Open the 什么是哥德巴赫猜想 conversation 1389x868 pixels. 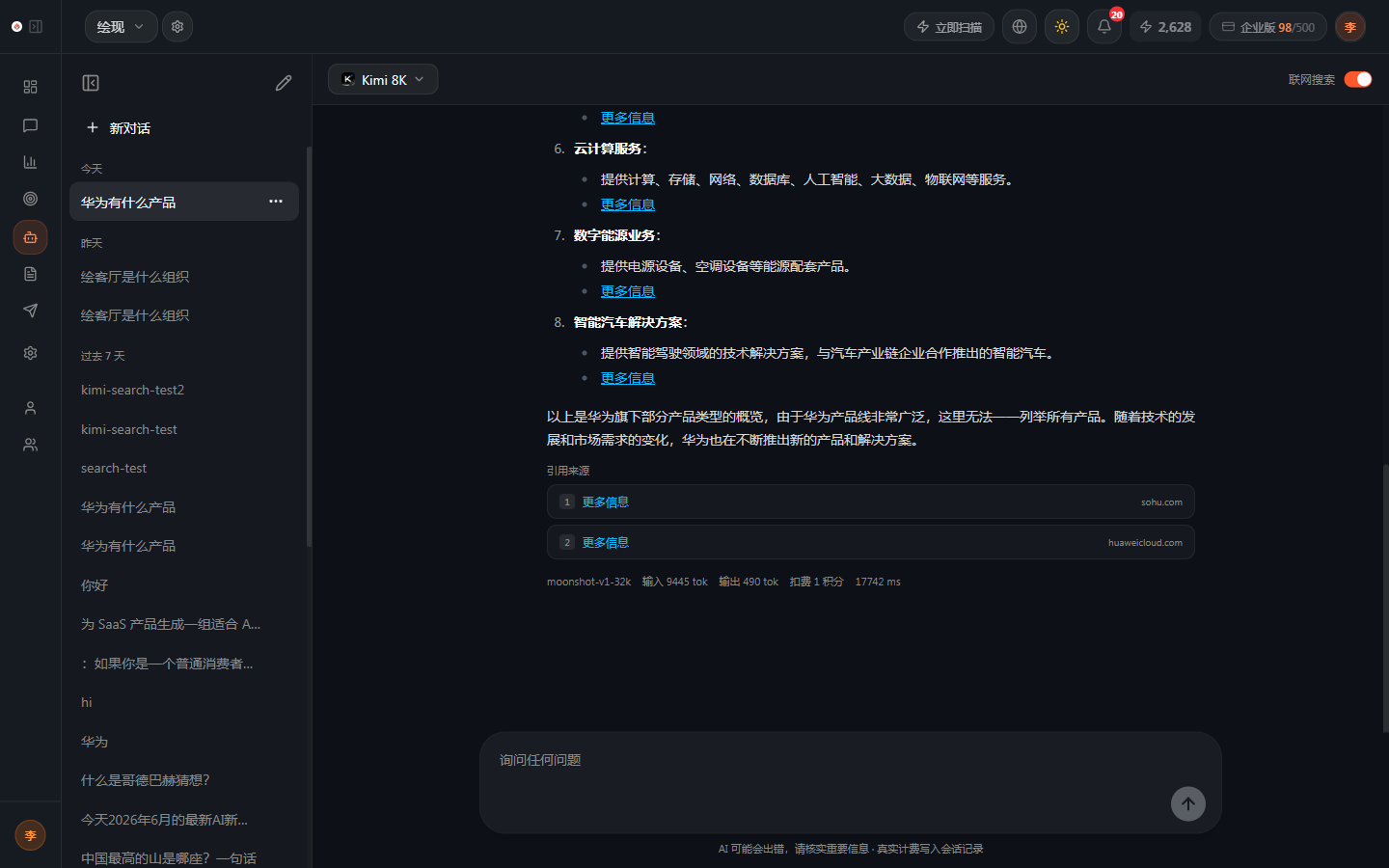tap(184, 780)
